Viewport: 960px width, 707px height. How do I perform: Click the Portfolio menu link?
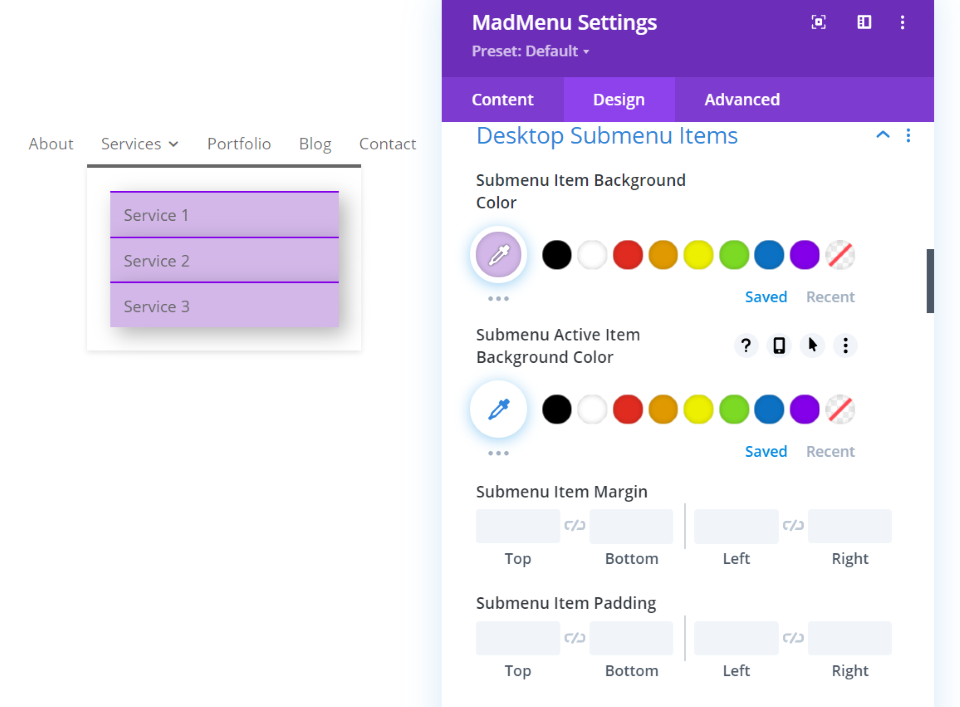239,144
